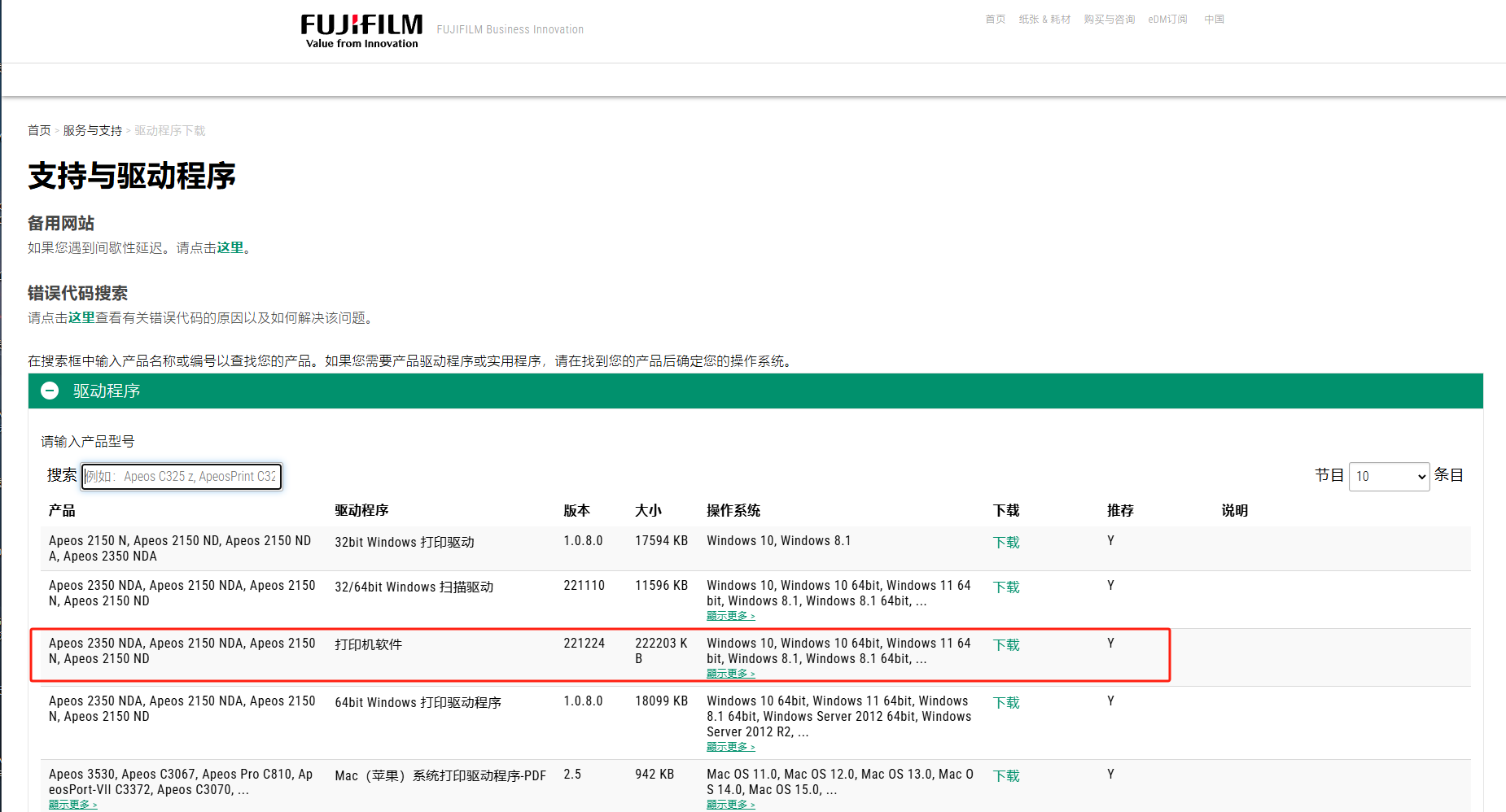Click the 请输入产品型号 label

point(88,442)
